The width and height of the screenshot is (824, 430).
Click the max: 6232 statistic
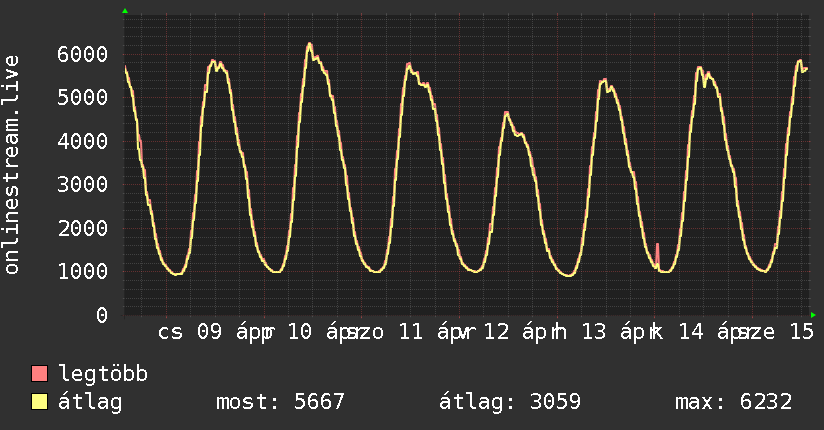tap(733, 402)
